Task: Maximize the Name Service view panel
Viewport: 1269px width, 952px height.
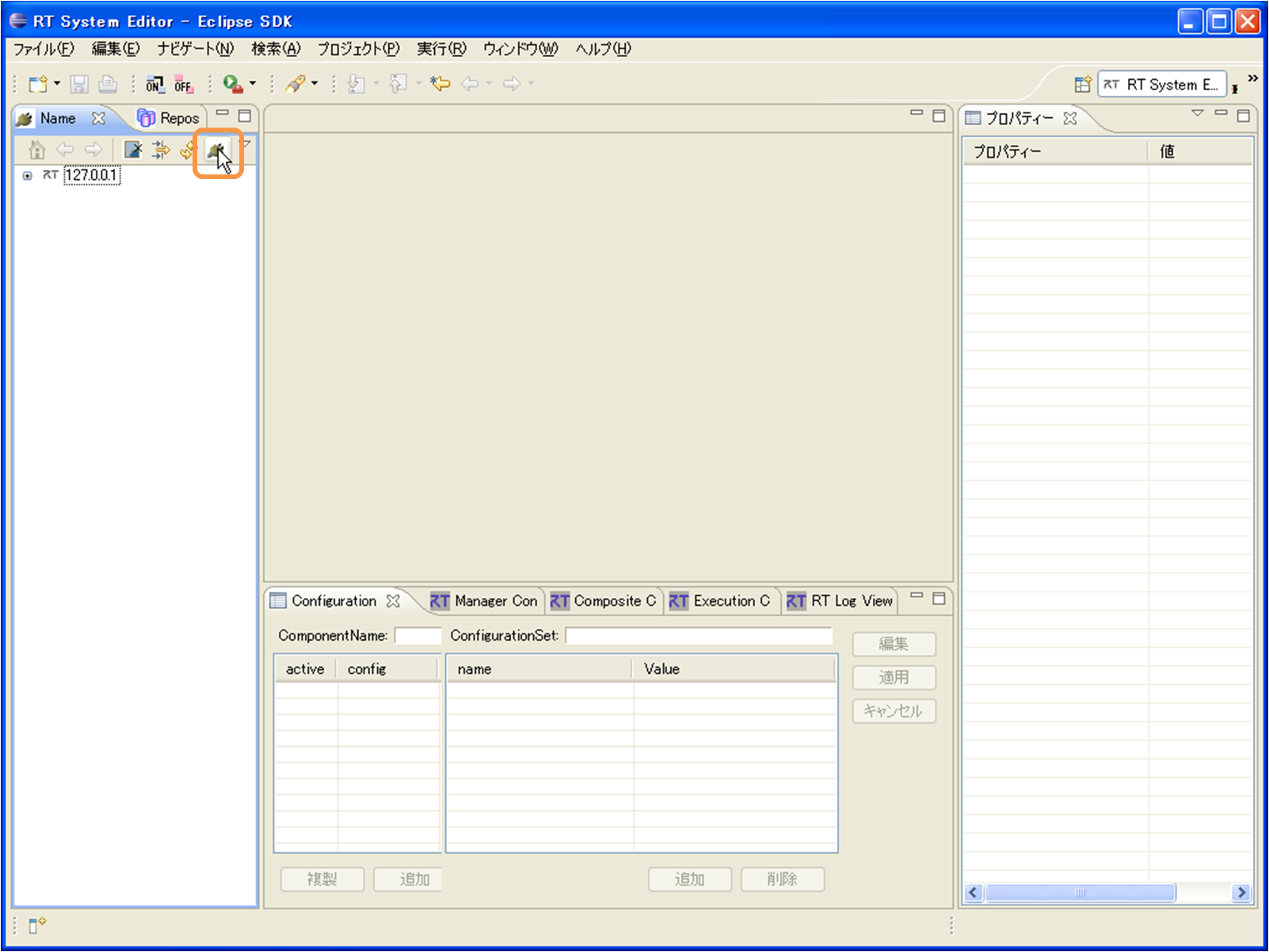Action: point(245,116)
